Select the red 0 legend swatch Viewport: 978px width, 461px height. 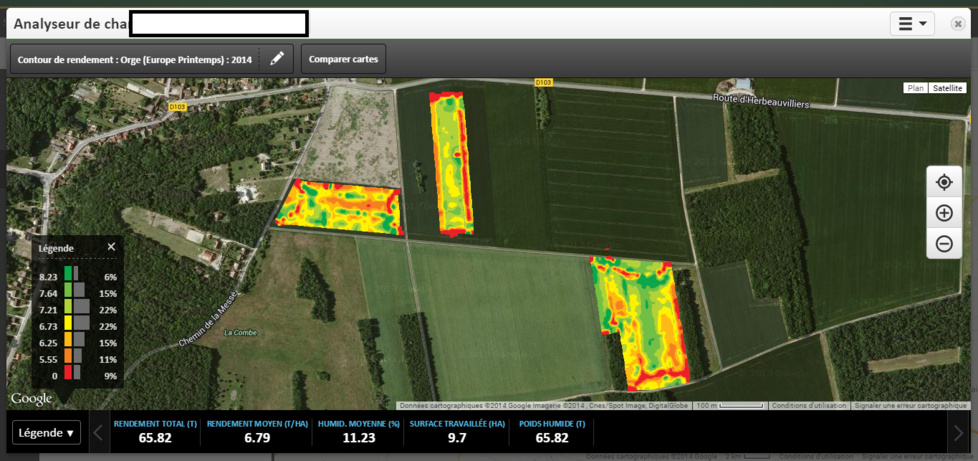[x=68, y=375]
